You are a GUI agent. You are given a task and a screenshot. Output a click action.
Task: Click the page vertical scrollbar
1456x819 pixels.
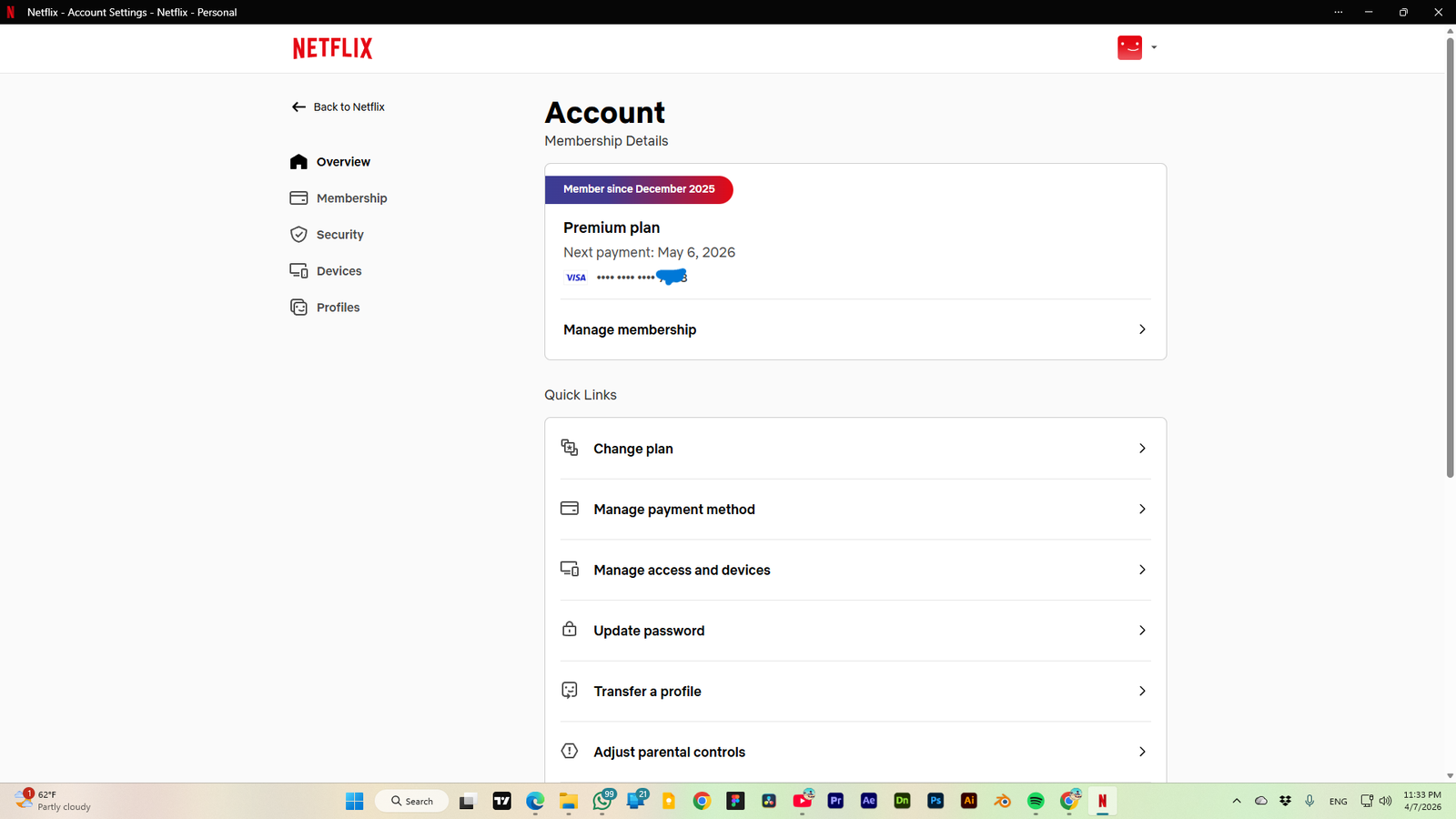(x=1450, y=255)
